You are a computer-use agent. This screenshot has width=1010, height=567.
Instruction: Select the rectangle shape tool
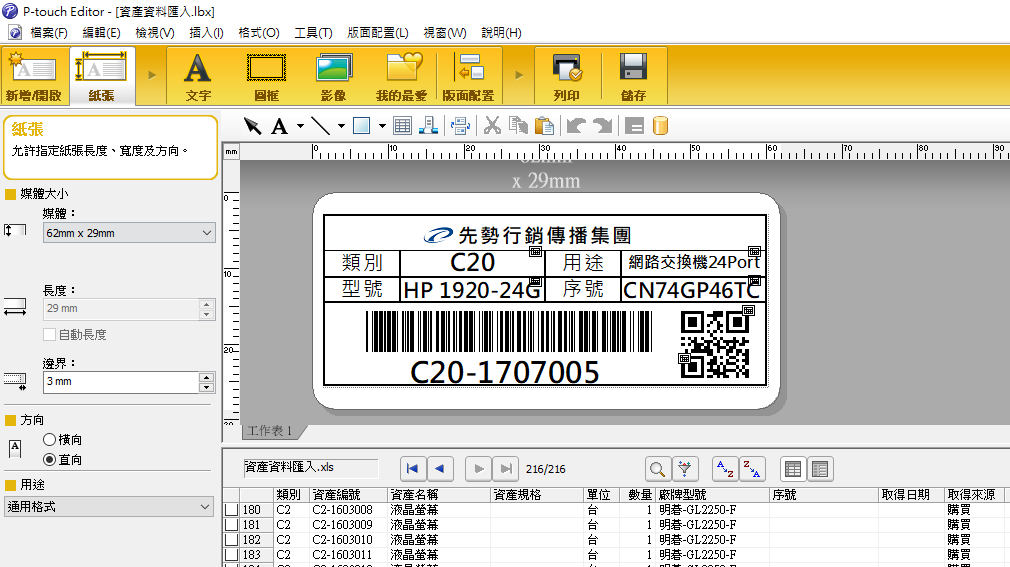coord(362,126)
